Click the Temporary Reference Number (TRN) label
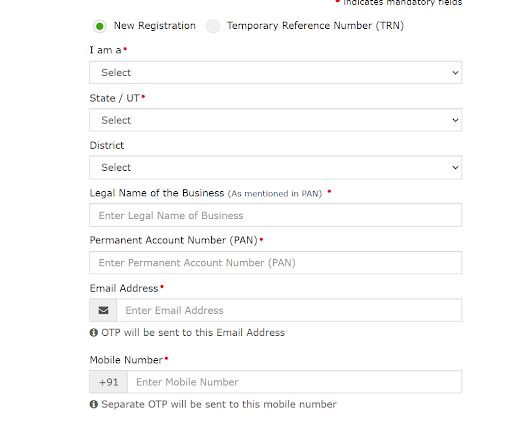The height and width of the screenshot is (422, 512). [315, 26]
